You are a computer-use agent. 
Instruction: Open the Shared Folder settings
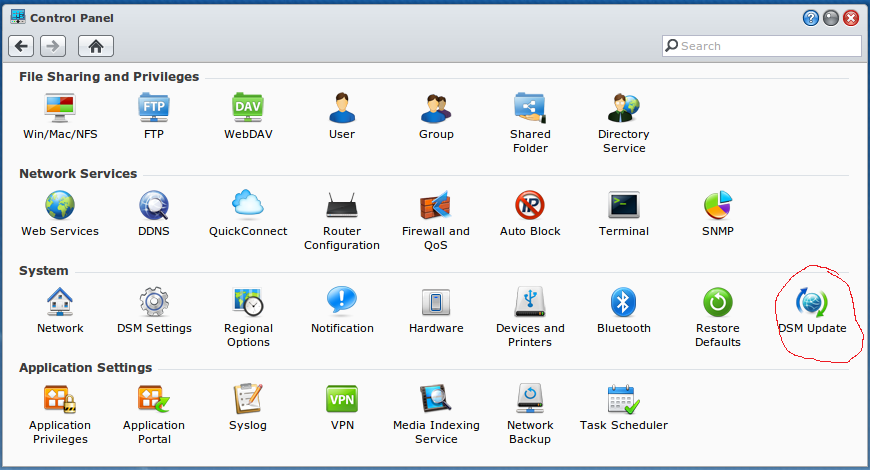pyautogui.click(x=530, y=107)
